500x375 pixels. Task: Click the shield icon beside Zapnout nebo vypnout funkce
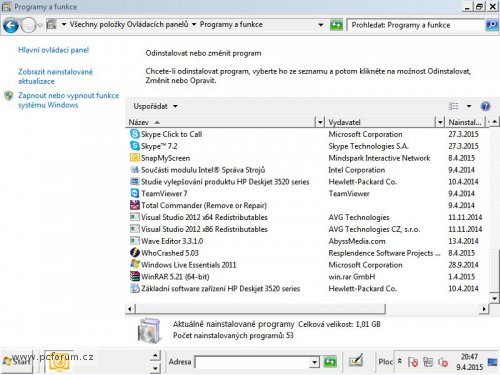coord(9,96)
